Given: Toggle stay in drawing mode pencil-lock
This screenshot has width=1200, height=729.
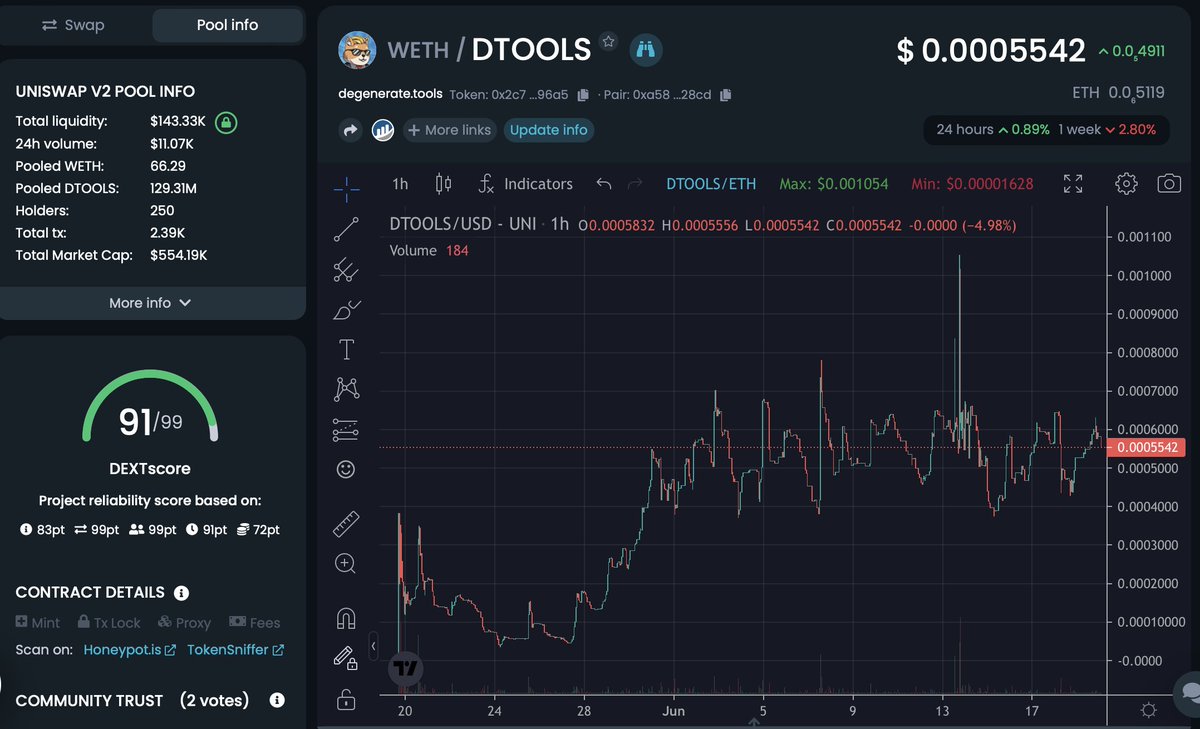Looking at the screenshot, I should [346, 658].
